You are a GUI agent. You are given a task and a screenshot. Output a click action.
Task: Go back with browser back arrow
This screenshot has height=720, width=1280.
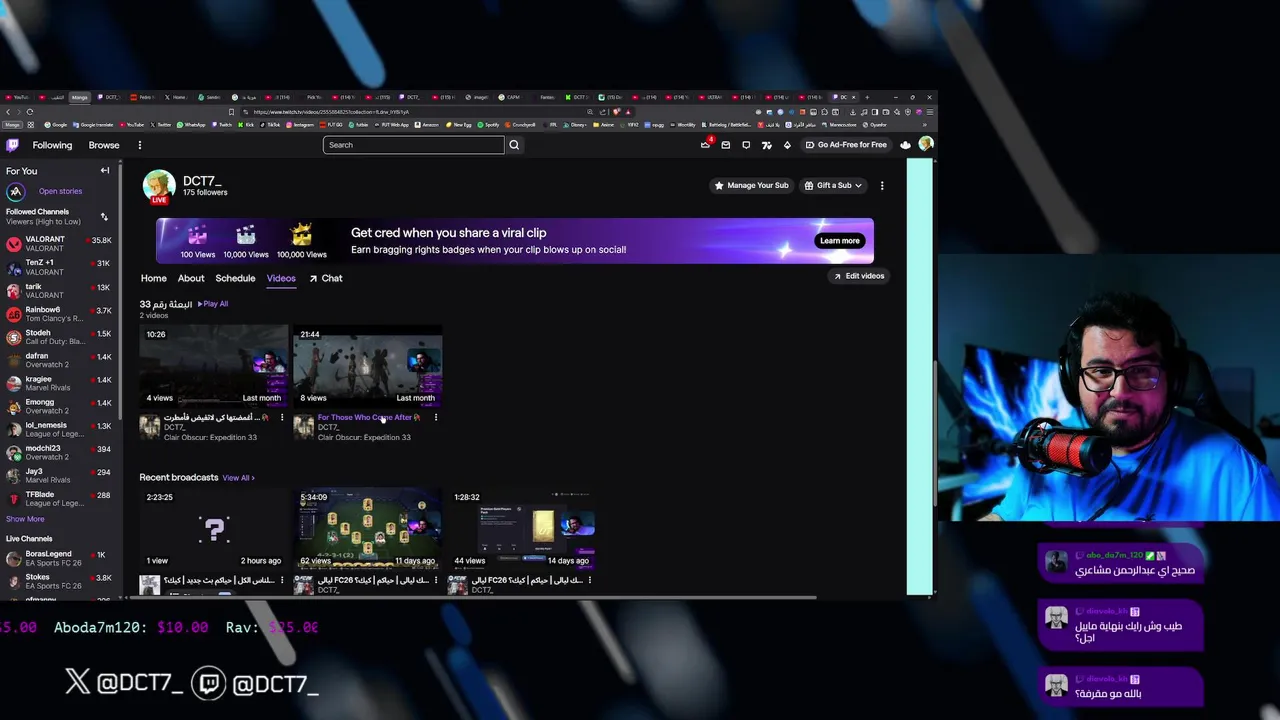pos(8,112)
